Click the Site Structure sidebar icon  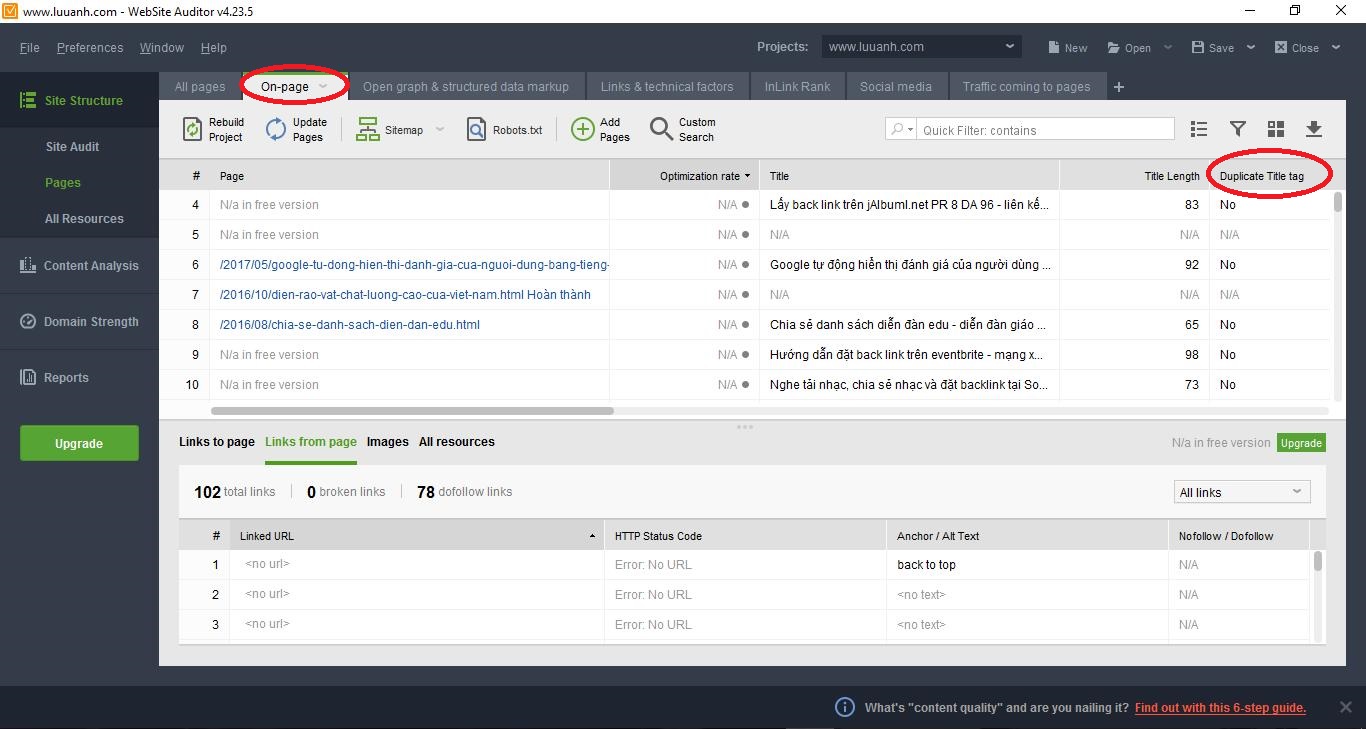pos(28,100)
